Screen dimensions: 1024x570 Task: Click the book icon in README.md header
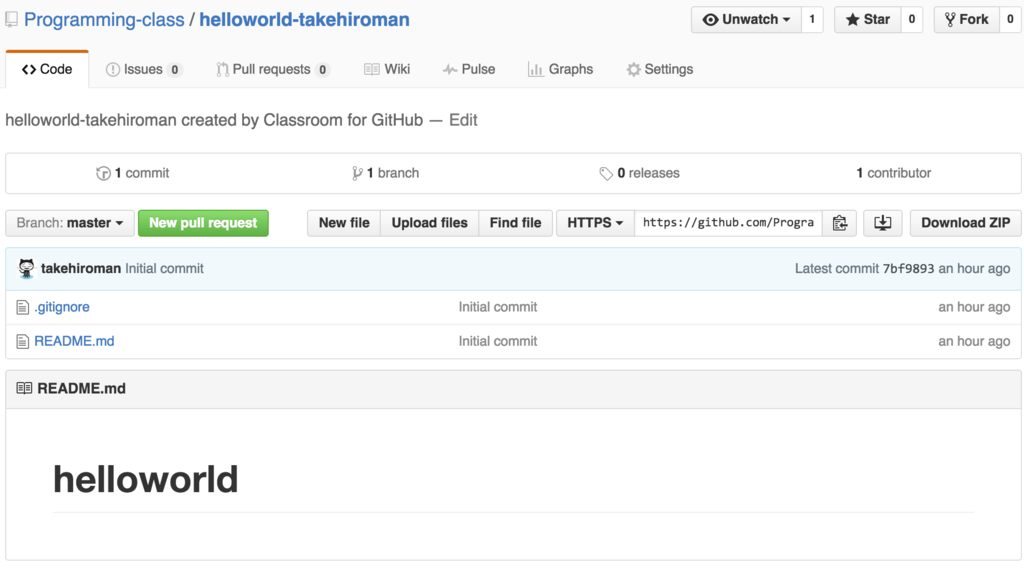coord(24,388)
